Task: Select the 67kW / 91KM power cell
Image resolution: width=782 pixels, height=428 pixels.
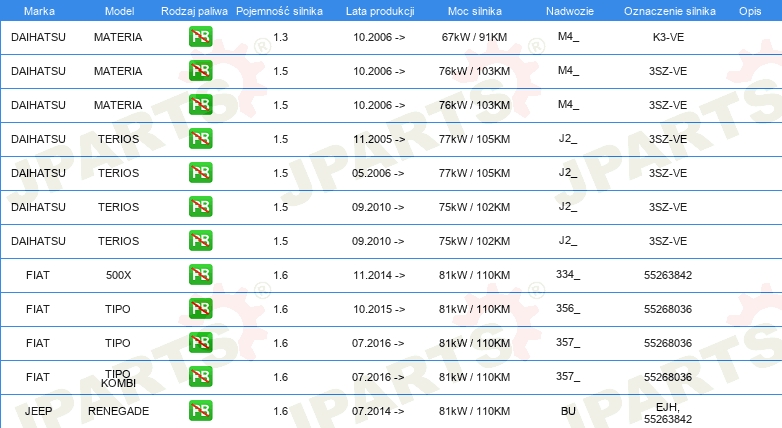Action: click(474, 37)
